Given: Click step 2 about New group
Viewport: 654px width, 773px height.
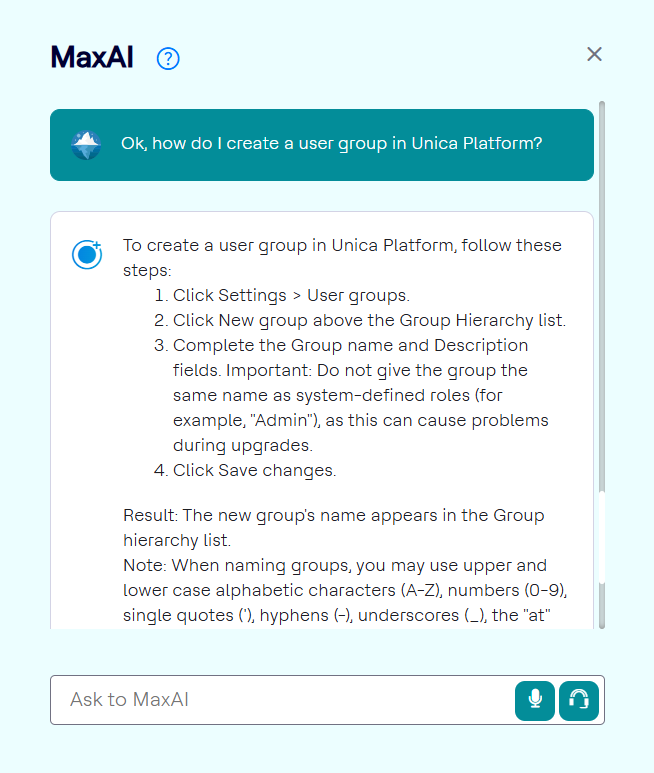Looking at the screenshot, I should click(369, 321).
